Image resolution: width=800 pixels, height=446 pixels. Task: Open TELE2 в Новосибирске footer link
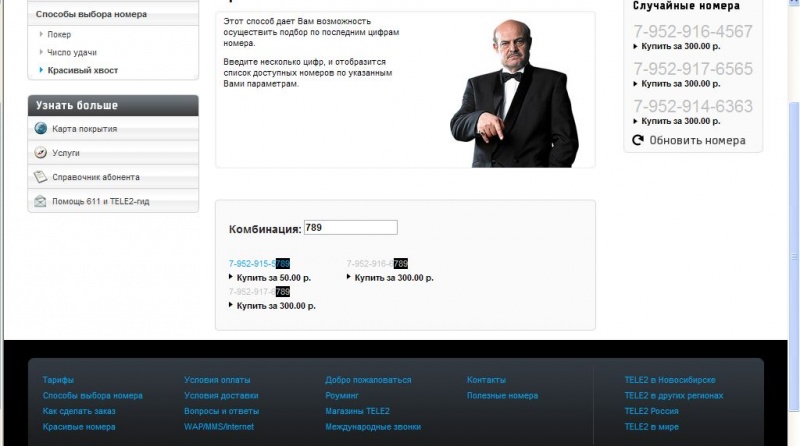click(670, 380)
